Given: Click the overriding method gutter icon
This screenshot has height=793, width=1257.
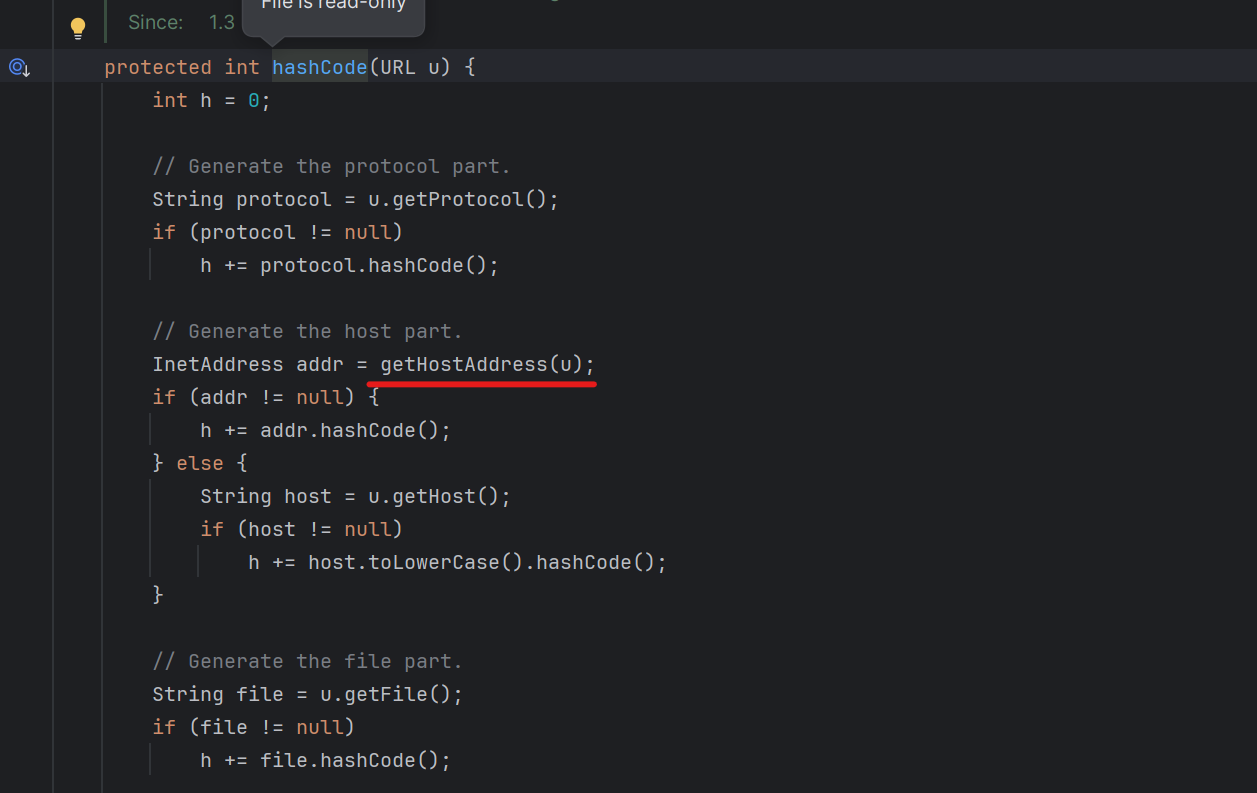Looking at the screenshot, I should (19, 67).
